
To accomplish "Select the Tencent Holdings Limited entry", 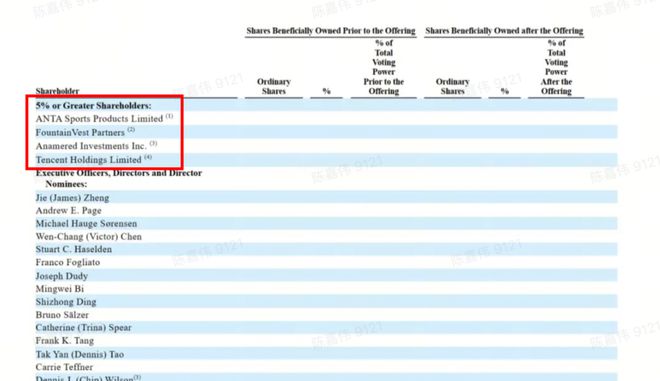I will tap(93, 160).
